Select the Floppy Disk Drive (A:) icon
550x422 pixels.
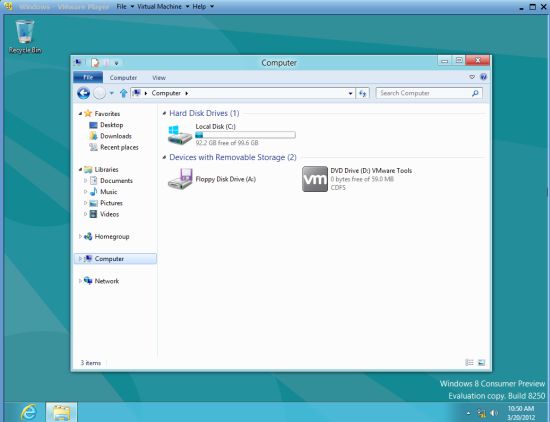180,179
